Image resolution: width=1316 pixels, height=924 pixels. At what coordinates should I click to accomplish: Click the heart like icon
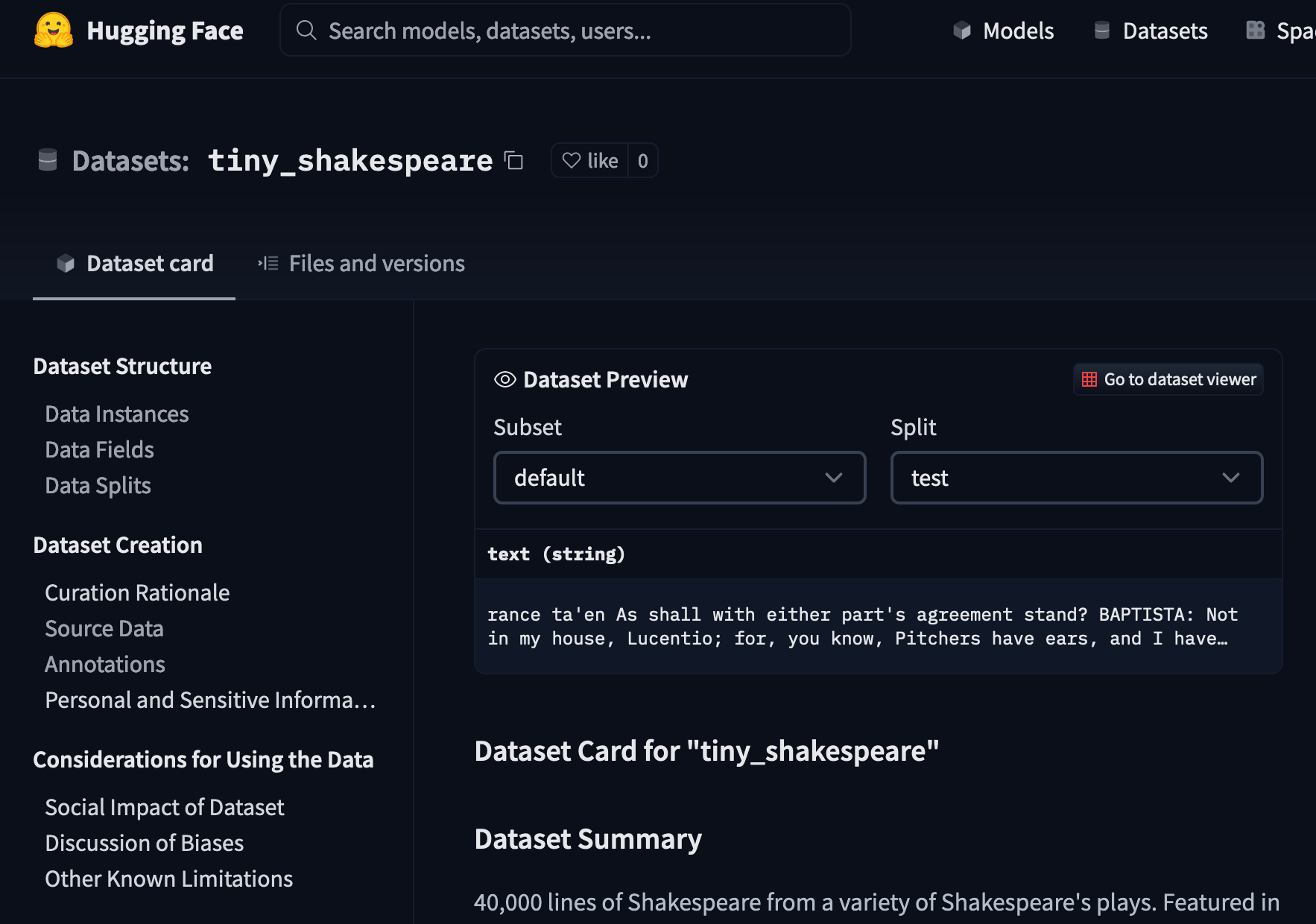tap(572, 161)
